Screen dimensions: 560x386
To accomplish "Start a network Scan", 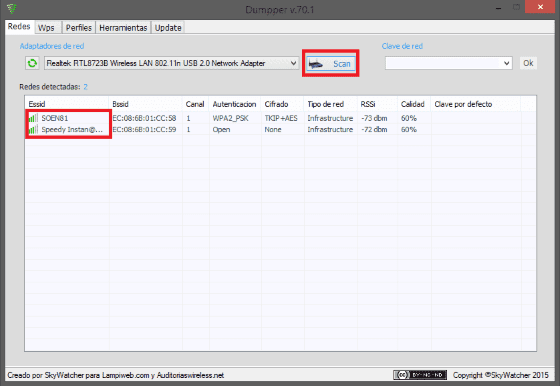I will coord(331,64).
